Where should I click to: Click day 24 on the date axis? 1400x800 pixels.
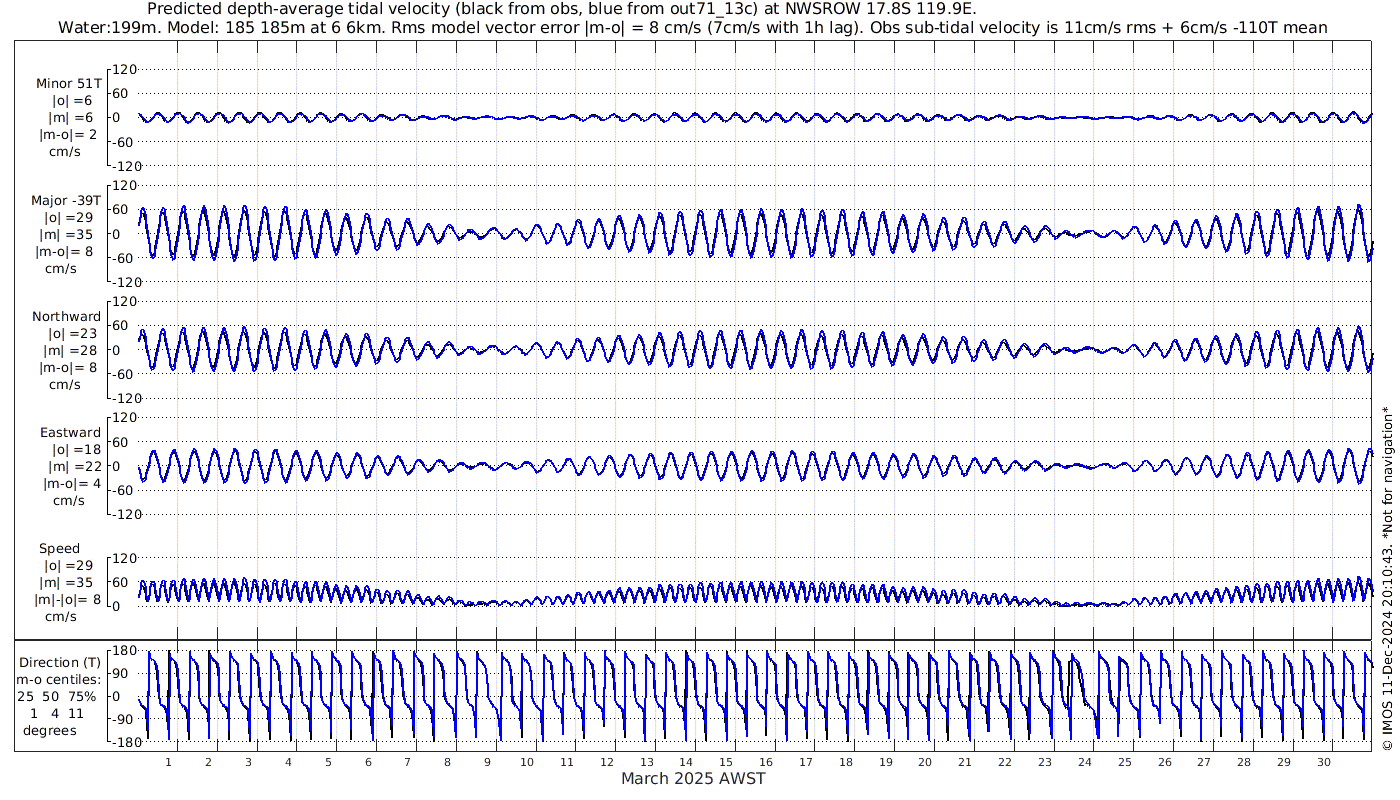pyautogui.click(x=1085, y=762)
